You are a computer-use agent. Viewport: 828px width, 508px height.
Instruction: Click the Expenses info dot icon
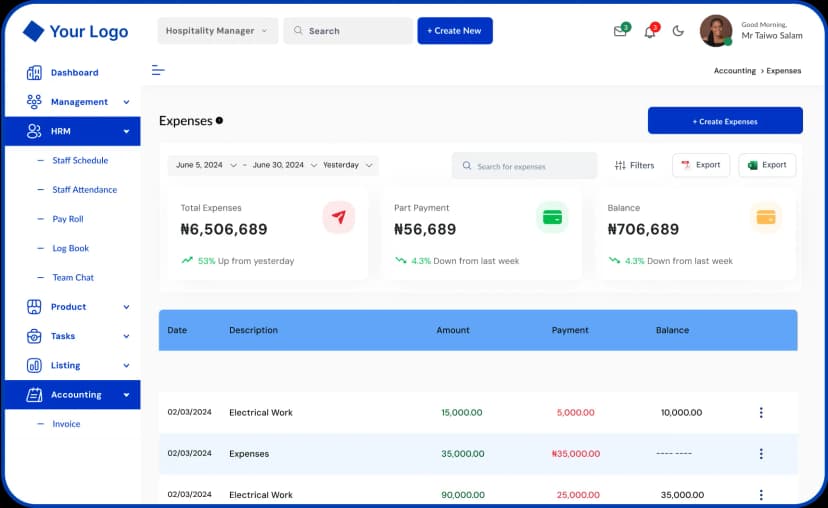pos(219,120)
